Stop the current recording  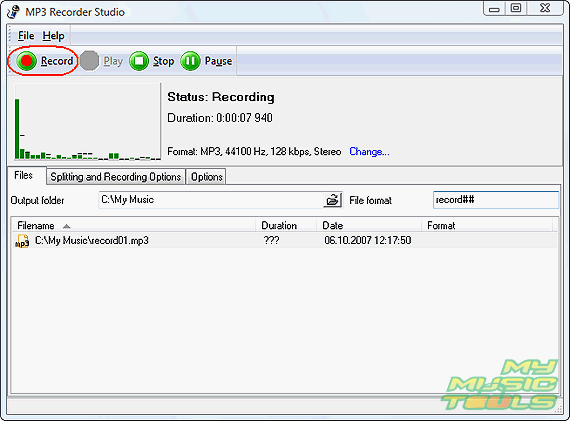pos(152,61)
